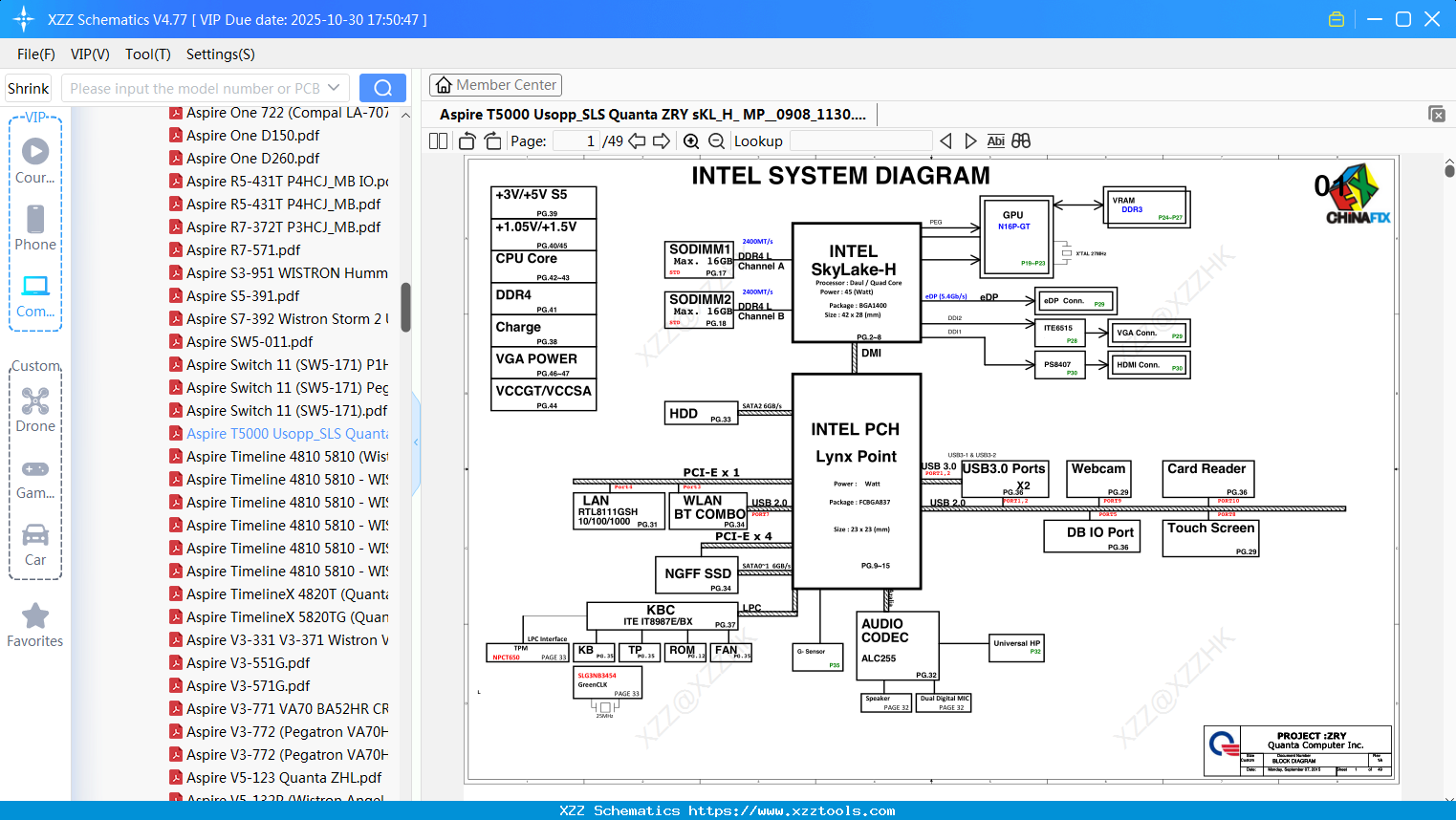Image resolution: width=1456 pixels, height=820 pixels.
Task: Click the zoom in magnifier icon
Action: pos(691,141)
